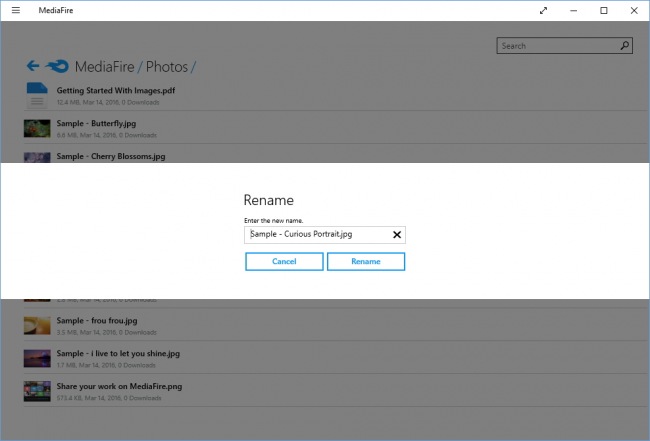The image size is (650, 441).
Task: Minimize the MediaFire window
Action: coord(573,10)
